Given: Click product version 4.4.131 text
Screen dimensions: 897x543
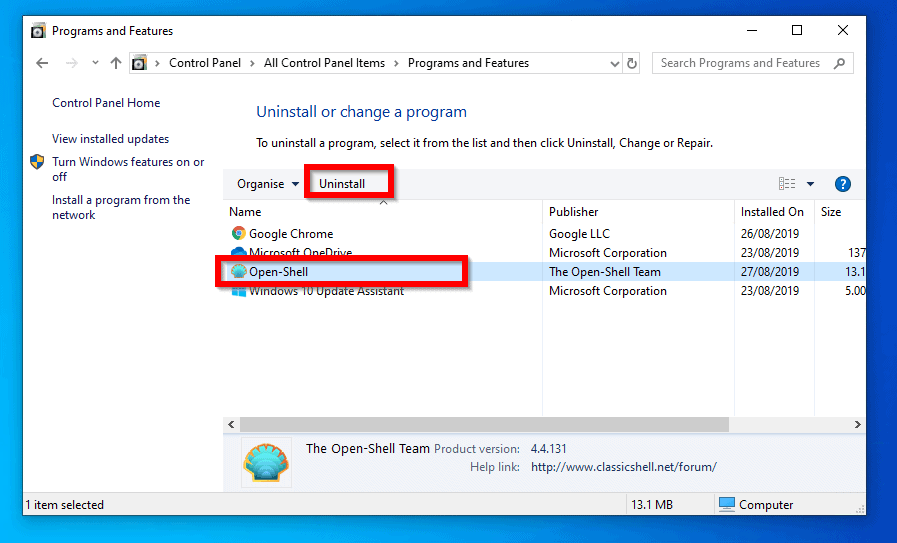Looking at the screenshot, I should click(548, 449).
